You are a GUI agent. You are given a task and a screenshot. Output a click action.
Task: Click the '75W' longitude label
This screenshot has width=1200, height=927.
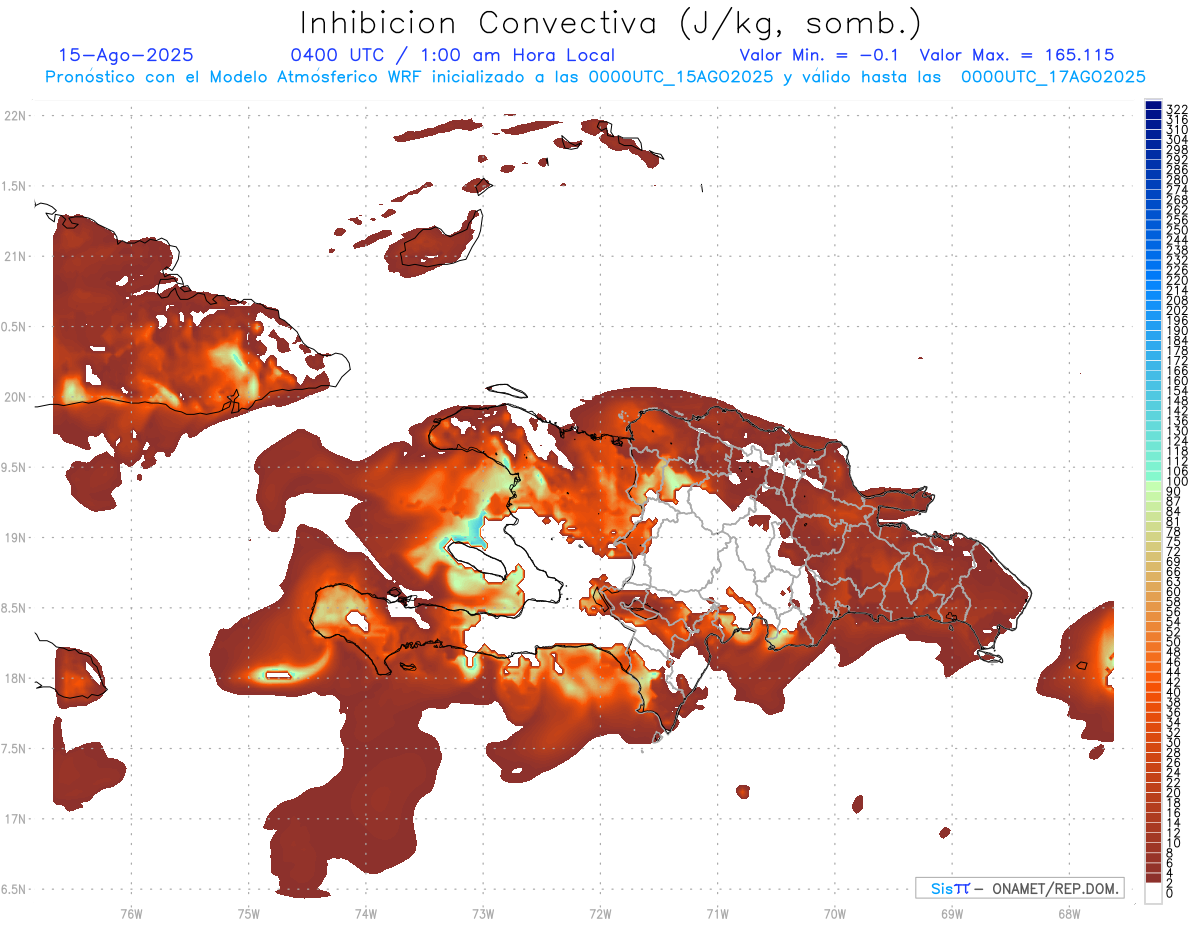248,913
